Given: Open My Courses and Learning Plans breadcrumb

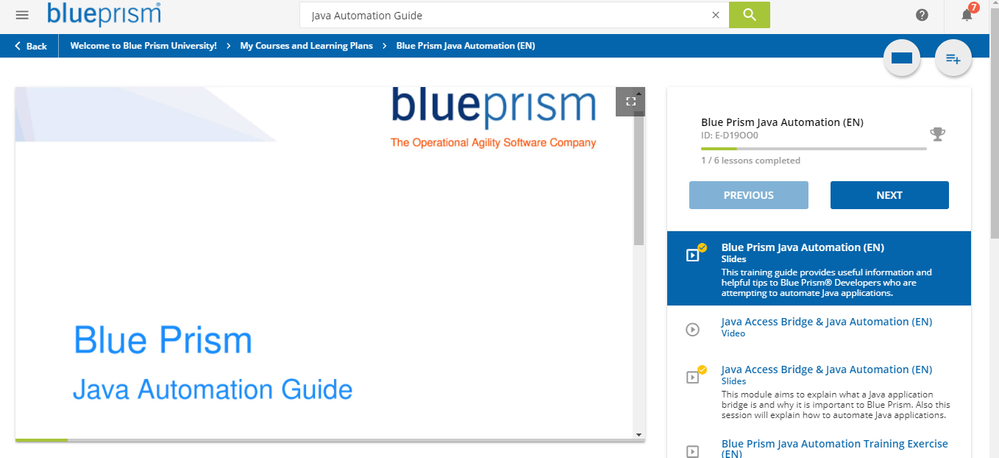Looking at the screenshot, I should click(x=306, y=46).
